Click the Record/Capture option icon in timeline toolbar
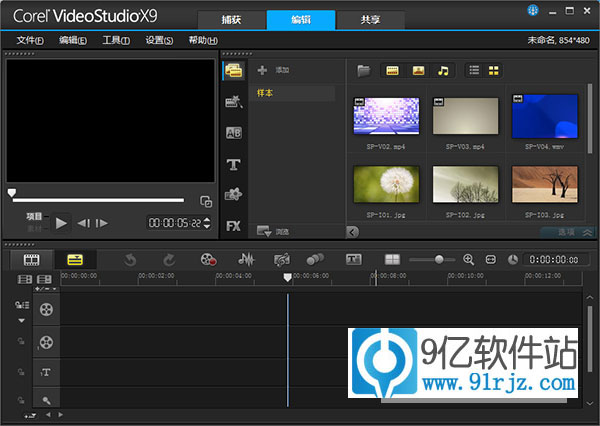Image resolution: width=600 pixels, height=426 pixels. pyautogui.click(x=208, y=259)
